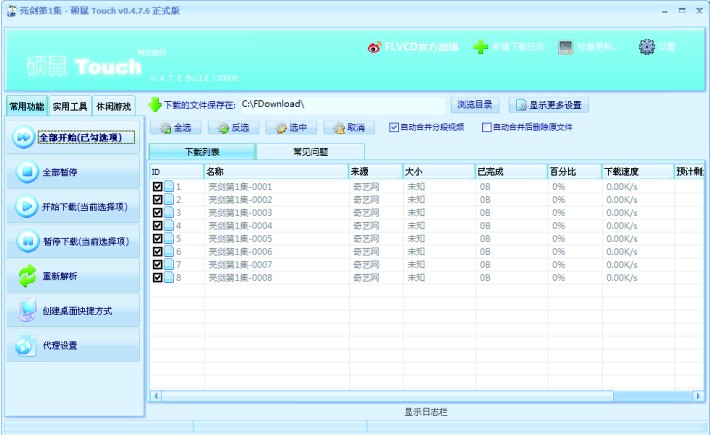The width and height of the screenshot is (710, 435).
Task: Click the 全部开始 fast-forward icon
Action: pos(23,137)
